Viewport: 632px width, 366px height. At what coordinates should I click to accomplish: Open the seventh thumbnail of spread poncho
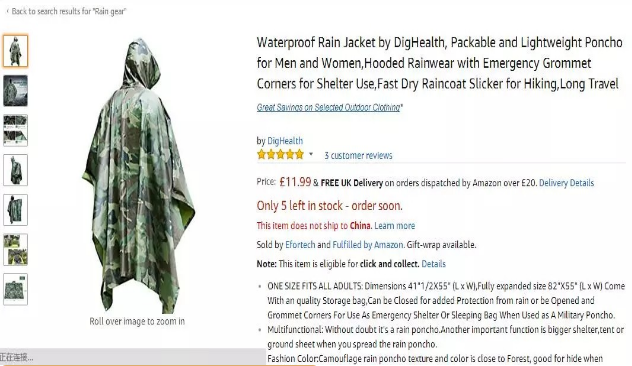pyautogui.click(x=15, y=289)
